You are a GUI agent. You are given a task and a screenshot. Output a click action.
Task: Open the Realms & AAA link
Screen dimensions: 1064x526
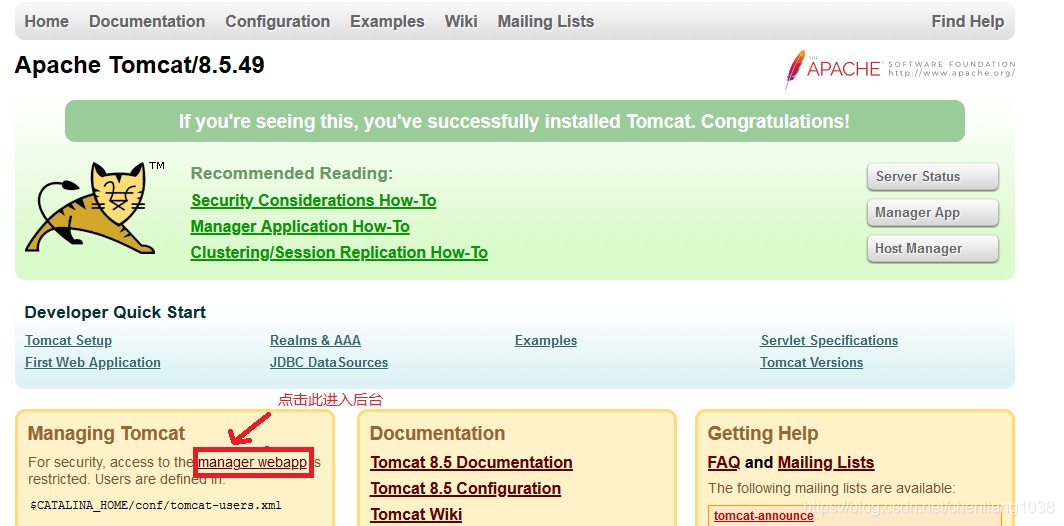316,341
